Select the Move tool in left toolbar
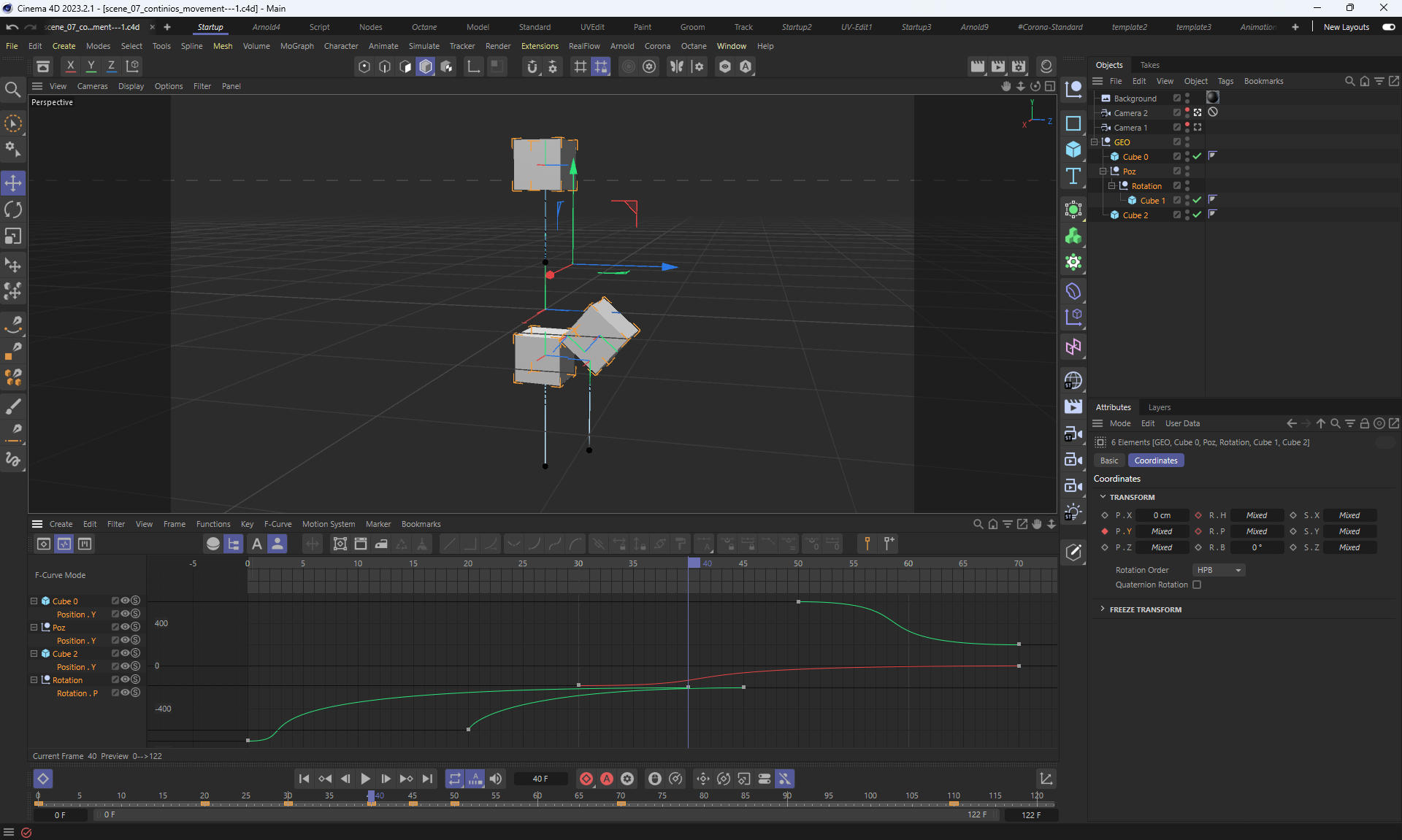1402x840 pixels. pyautogui.click(x=13, y=183)
